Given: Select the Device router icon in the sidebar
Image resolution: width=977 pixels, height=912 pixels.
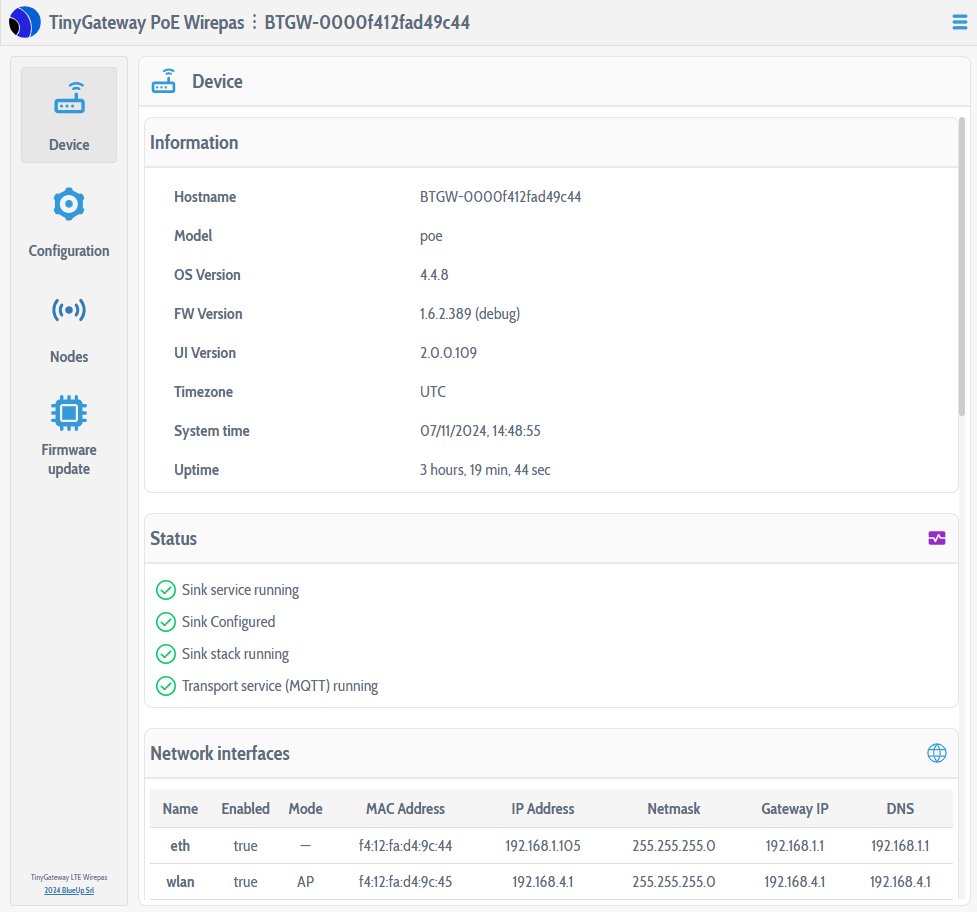Looking at the screenshot, I should (69, 100).
